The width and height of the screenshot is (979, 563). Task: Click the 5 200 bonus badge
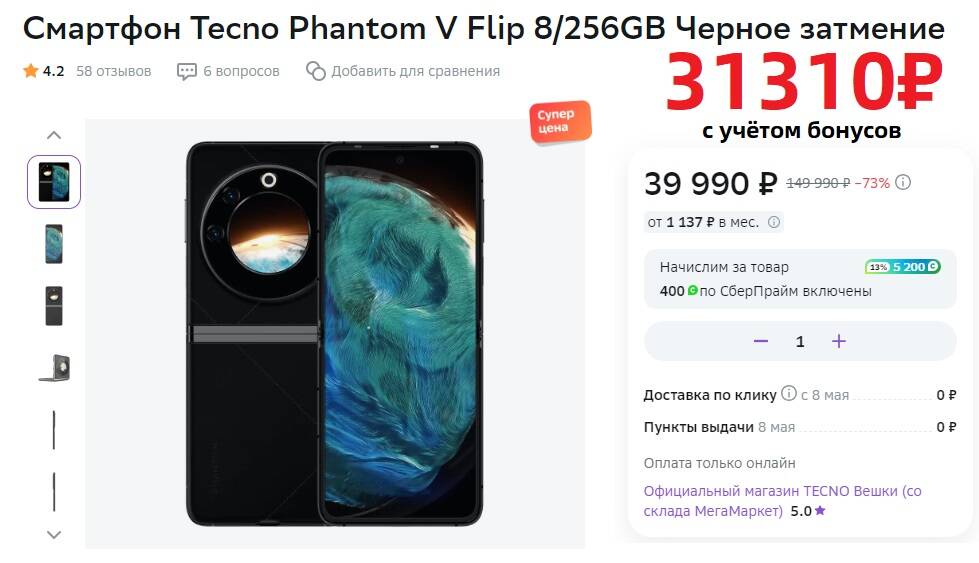pyautogui.click(x=903, y=267)
